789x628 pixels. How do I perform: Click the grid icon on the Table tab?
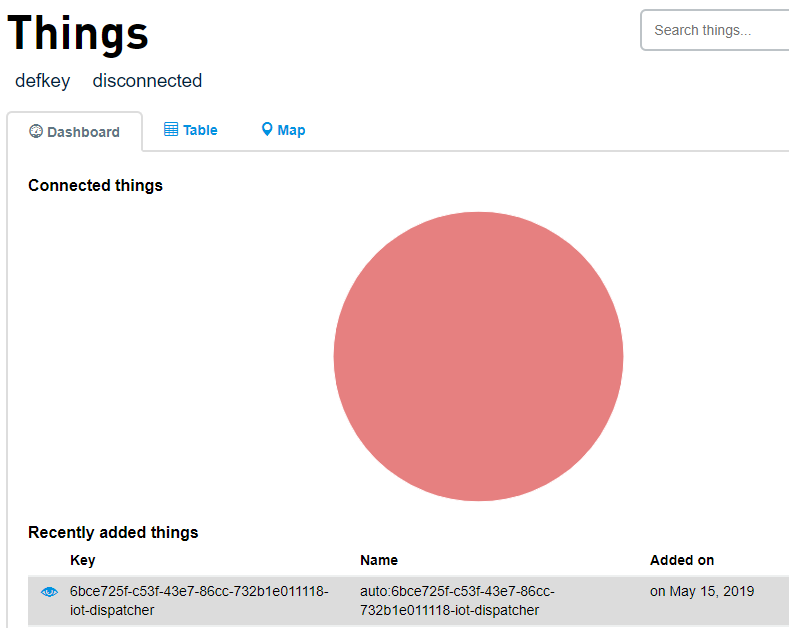point(171,130)
